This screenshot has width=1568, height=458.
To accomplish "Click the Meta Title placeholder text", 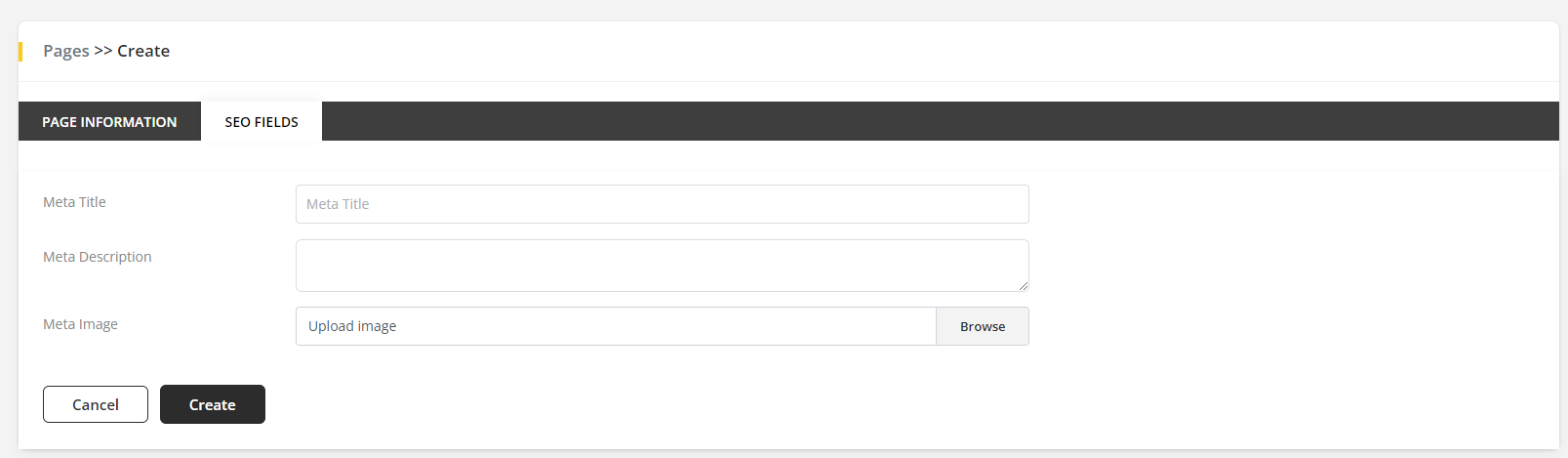I will coord(338,204).
